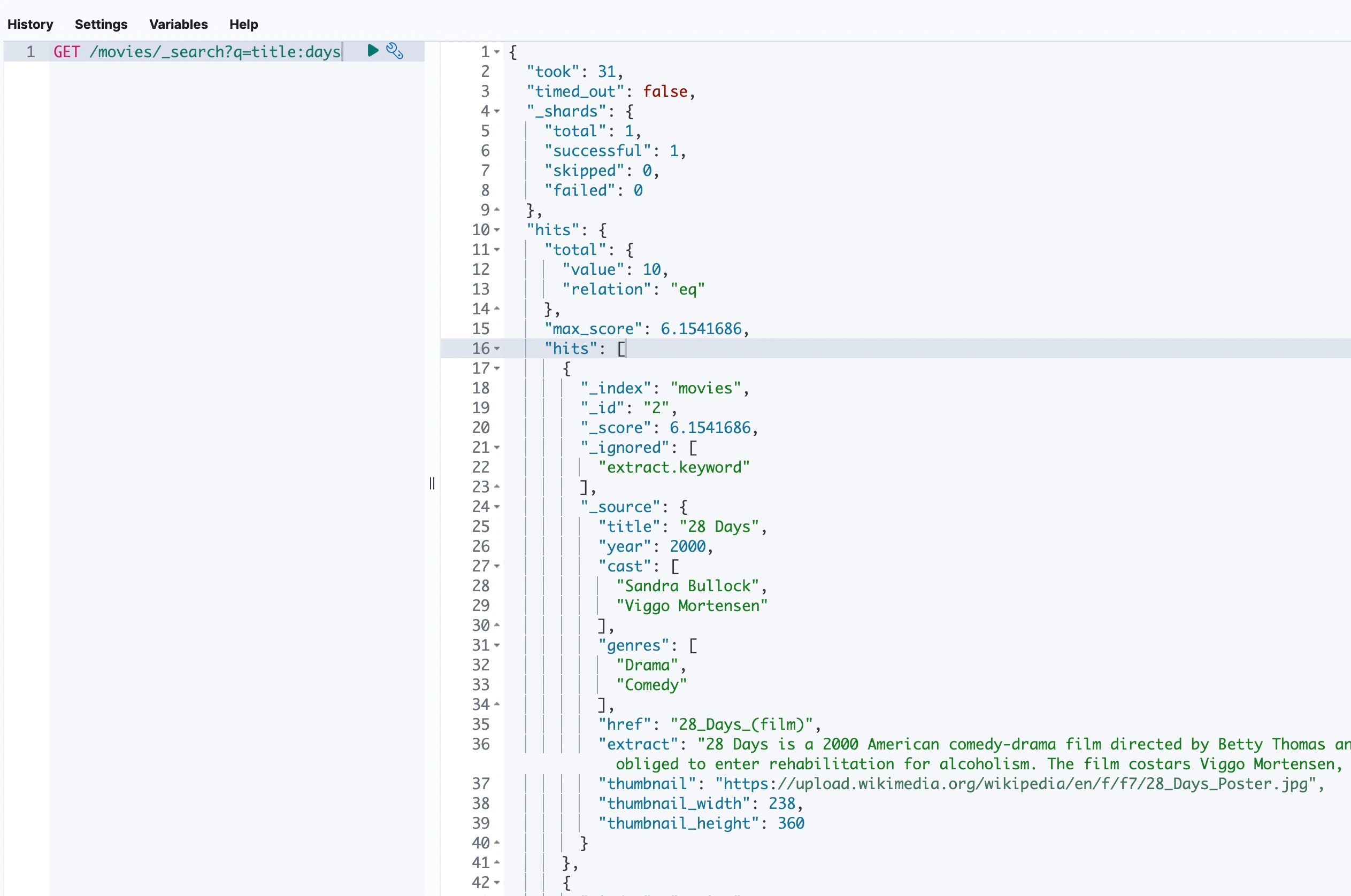Collapse the _shards block on line 4
This screenshot has height=896, width=1351.
497,111
